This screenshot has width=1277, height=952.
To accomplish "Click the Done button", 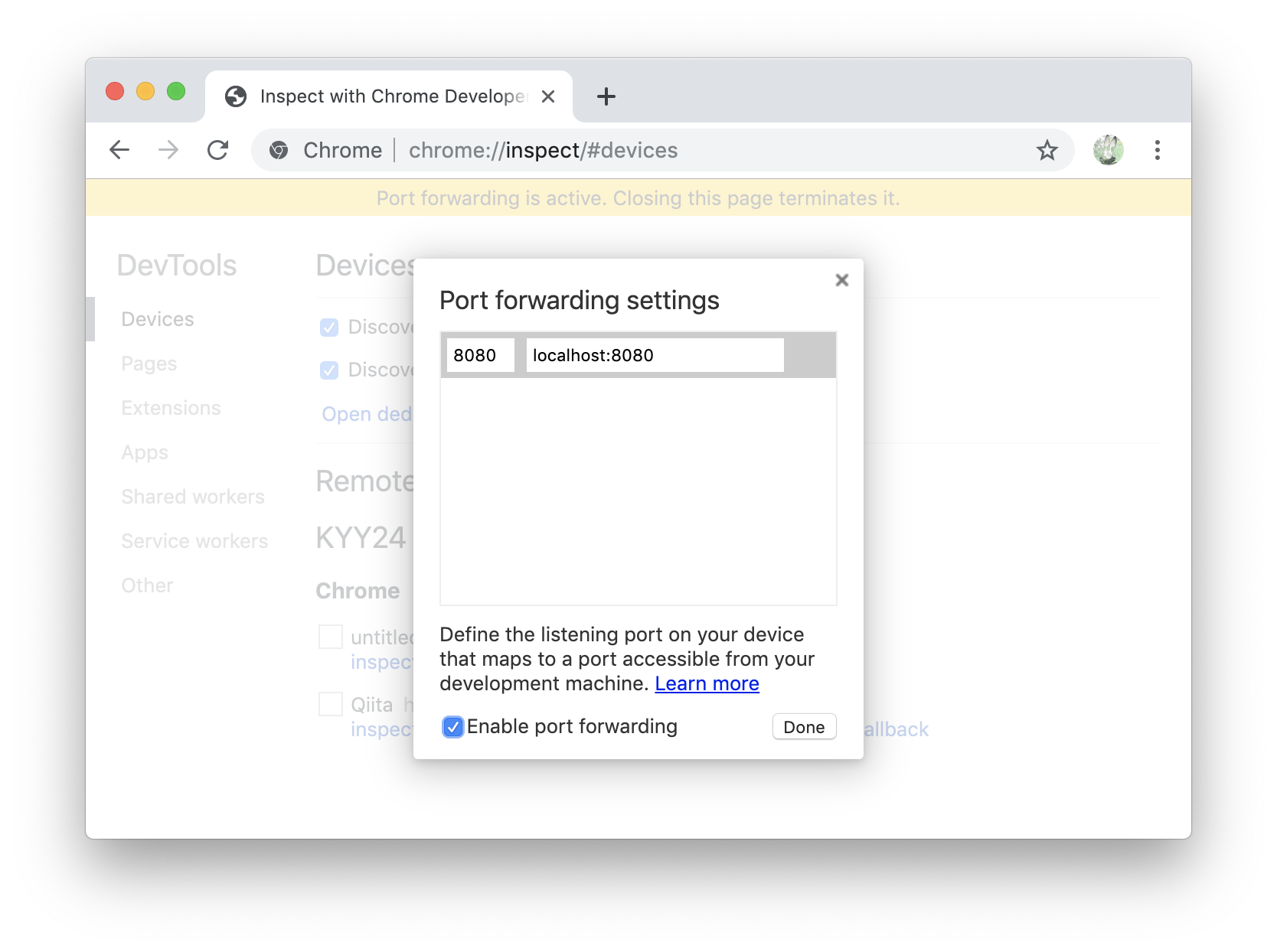I will [803, 727].
